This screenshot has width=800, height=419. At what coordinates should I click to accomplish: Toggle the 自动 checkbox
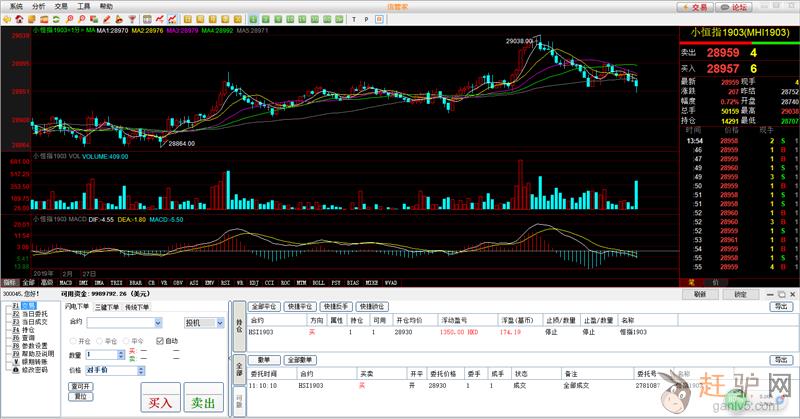[x=159, y=341]
